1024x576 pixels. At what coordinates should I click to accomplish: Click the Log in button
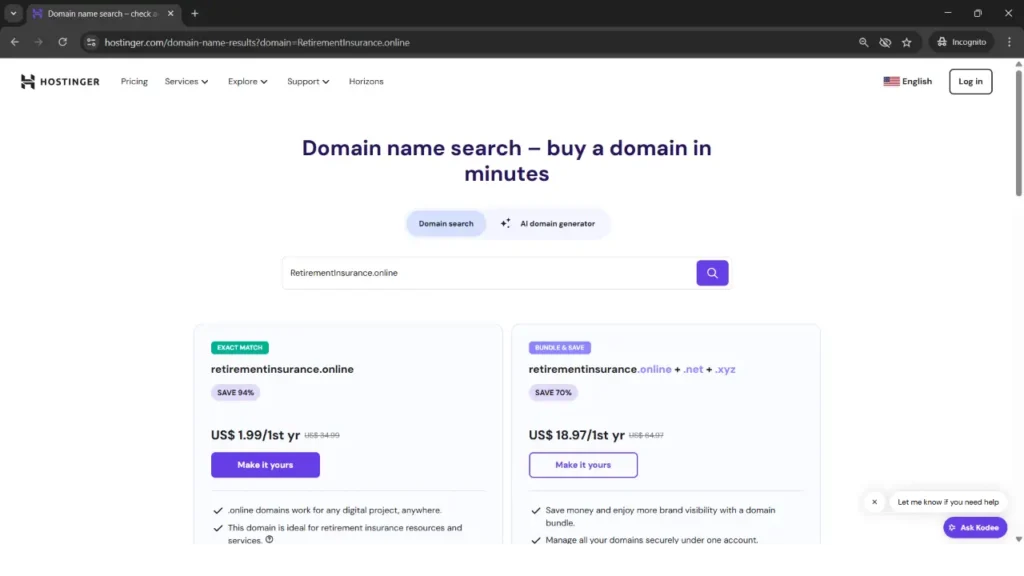[970, 82]
